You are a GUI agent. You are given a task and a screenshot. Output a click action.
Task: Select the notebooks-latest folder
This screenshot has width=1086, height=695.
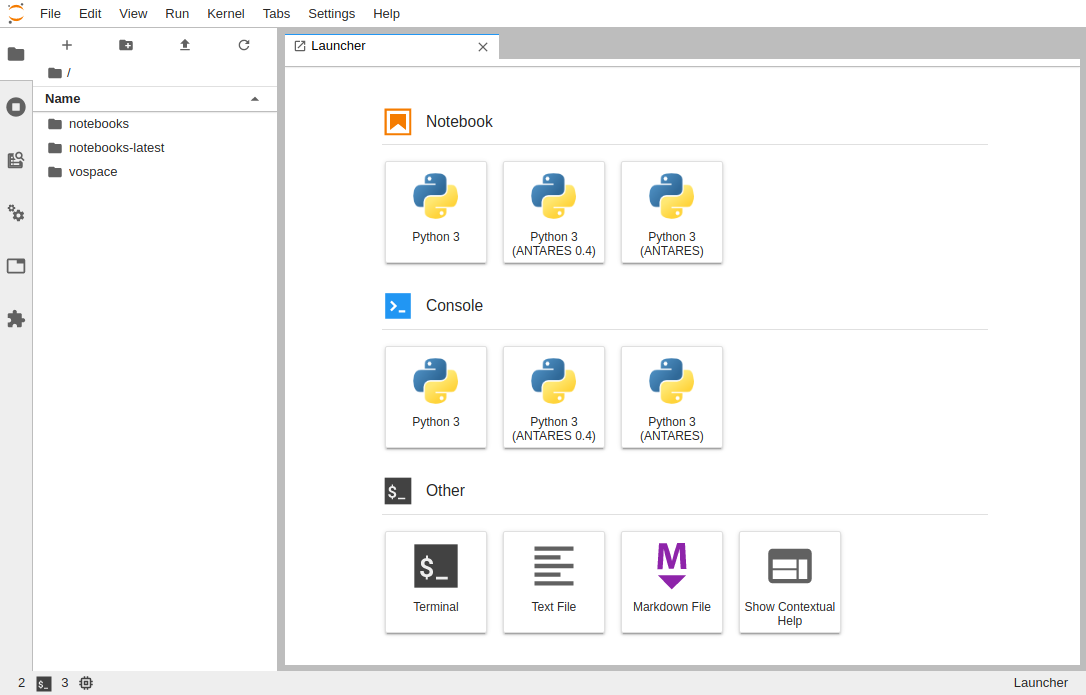(x=155, y=148)
